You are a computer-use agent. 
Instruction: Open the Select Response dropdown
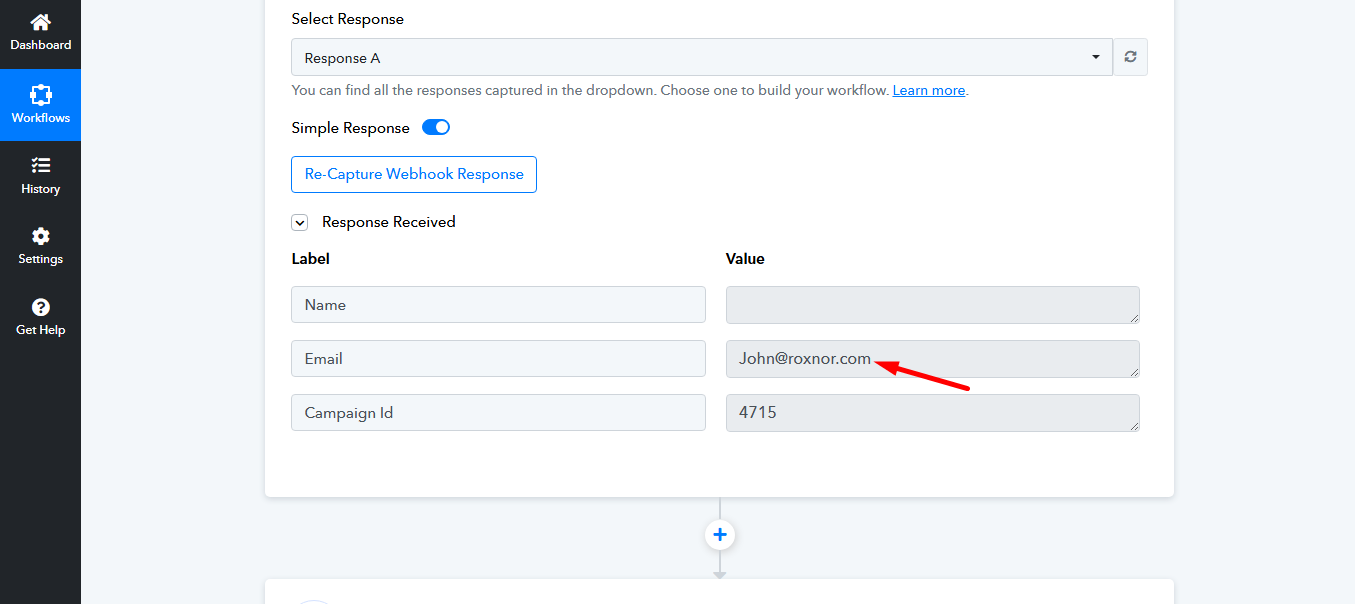pyautogui.click(x=700, y=57)
